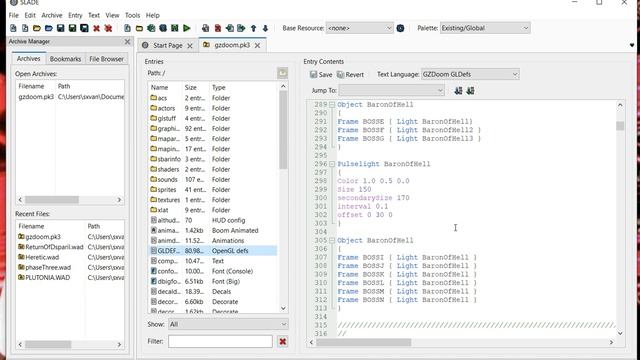Select the Archives tab
The height and width of the screenshot is (360, 640).
[x=29, y=58]
